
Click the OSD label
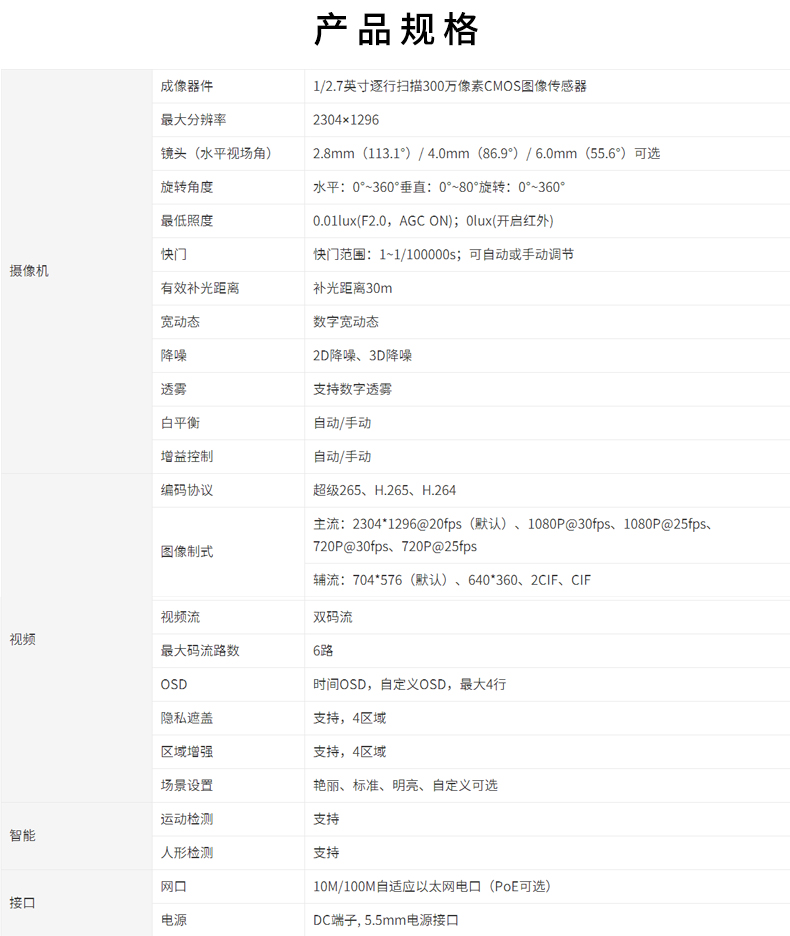pyautogui.click(x=174, y=684)
